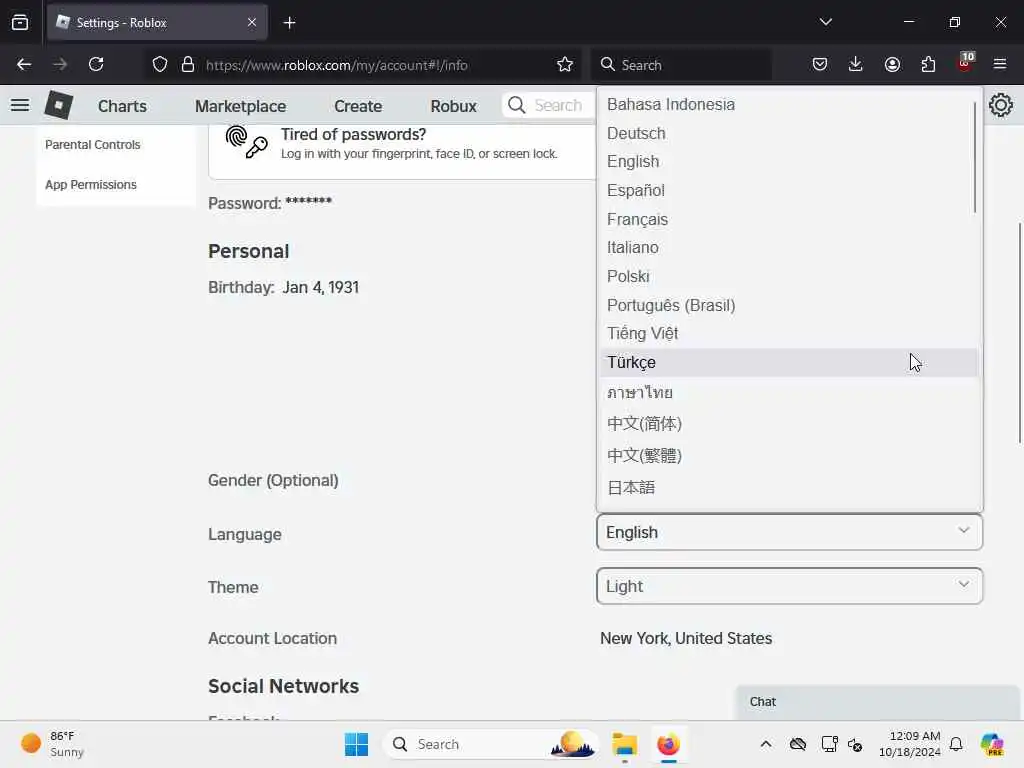
Task: Focus the Firefox search box
Action: click(x=682, y=65)
